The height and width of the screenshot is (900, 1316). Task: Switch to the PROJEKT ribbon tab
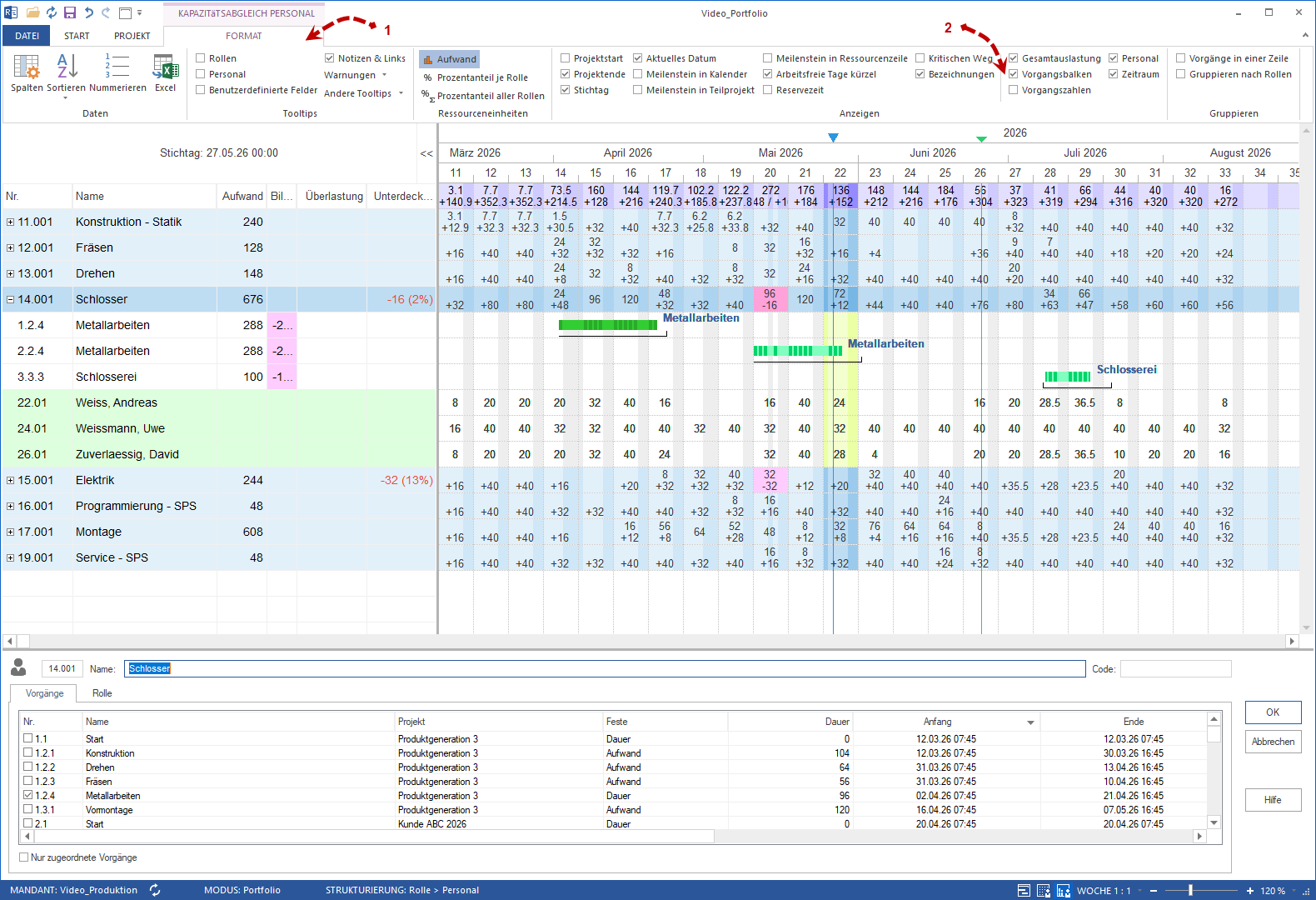click(x=132, y=36)
